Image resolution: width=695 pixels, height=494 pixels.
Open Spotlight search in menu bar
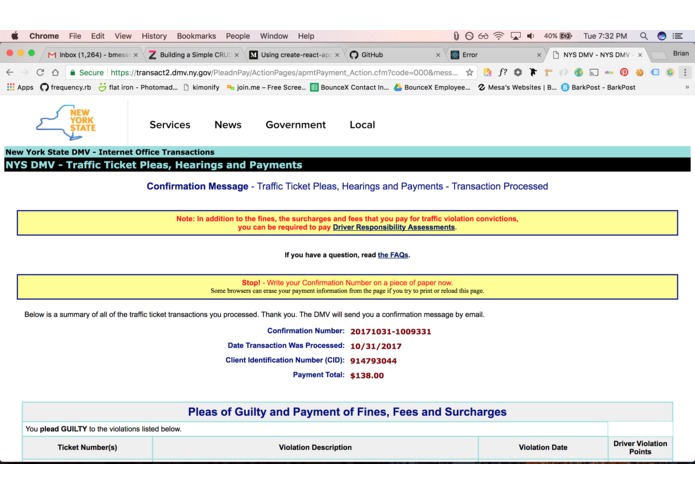pyautogui.click(x=644, y=36)
